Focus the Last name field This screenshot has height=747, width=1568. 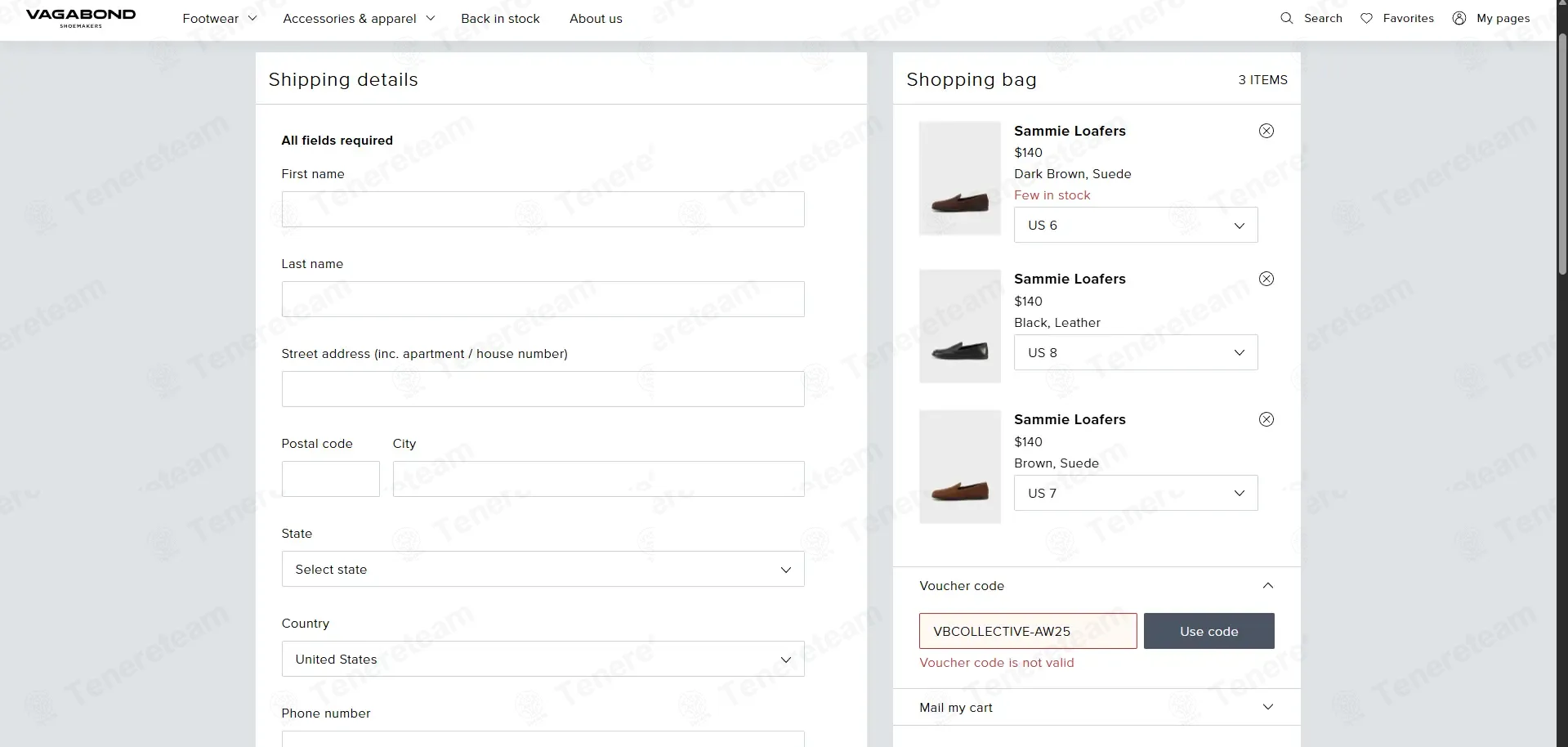pyautogui.click(x=543, y=299)
